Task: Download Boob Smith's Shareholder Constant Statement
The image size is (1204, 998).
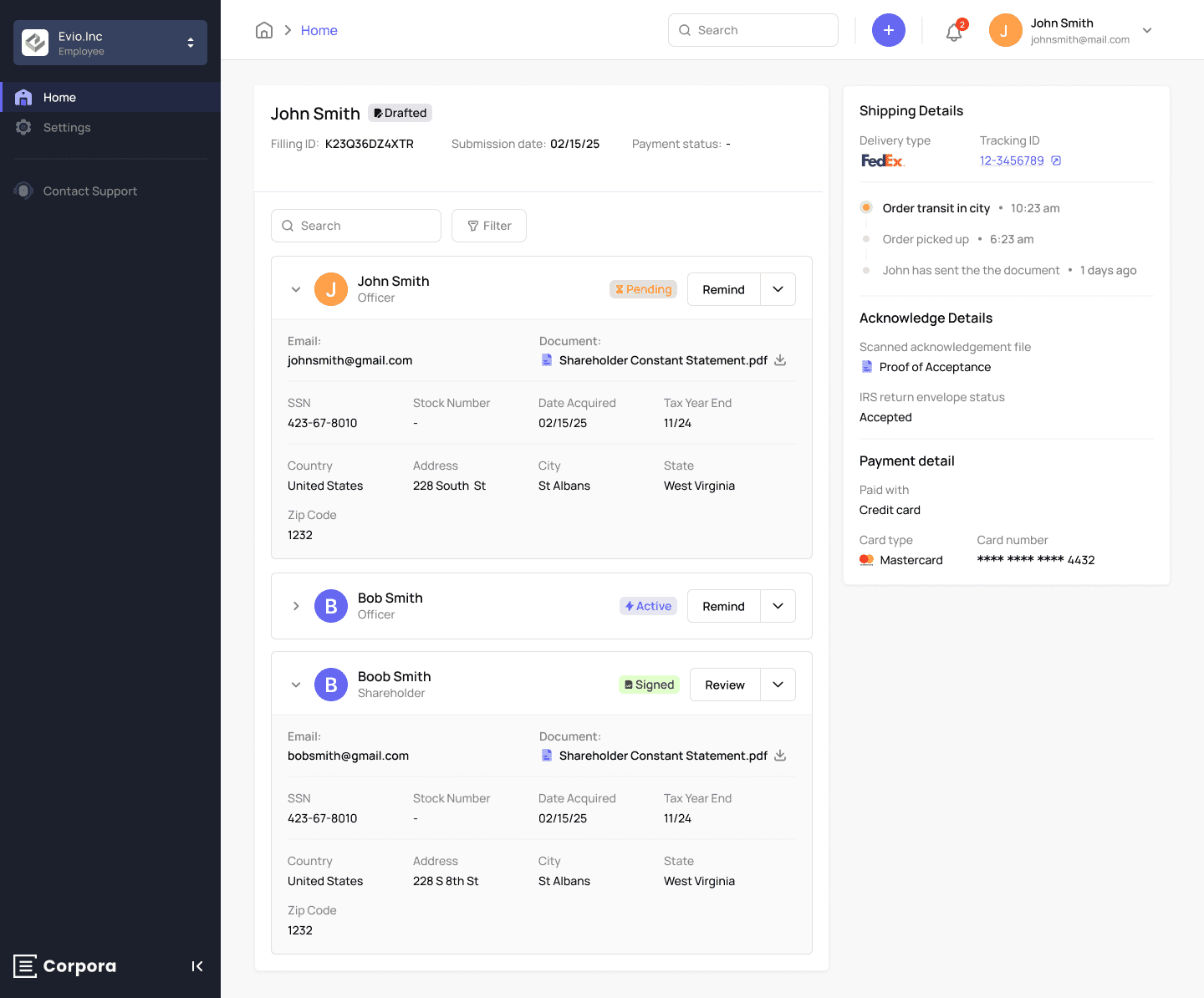Action: [780, 756]
